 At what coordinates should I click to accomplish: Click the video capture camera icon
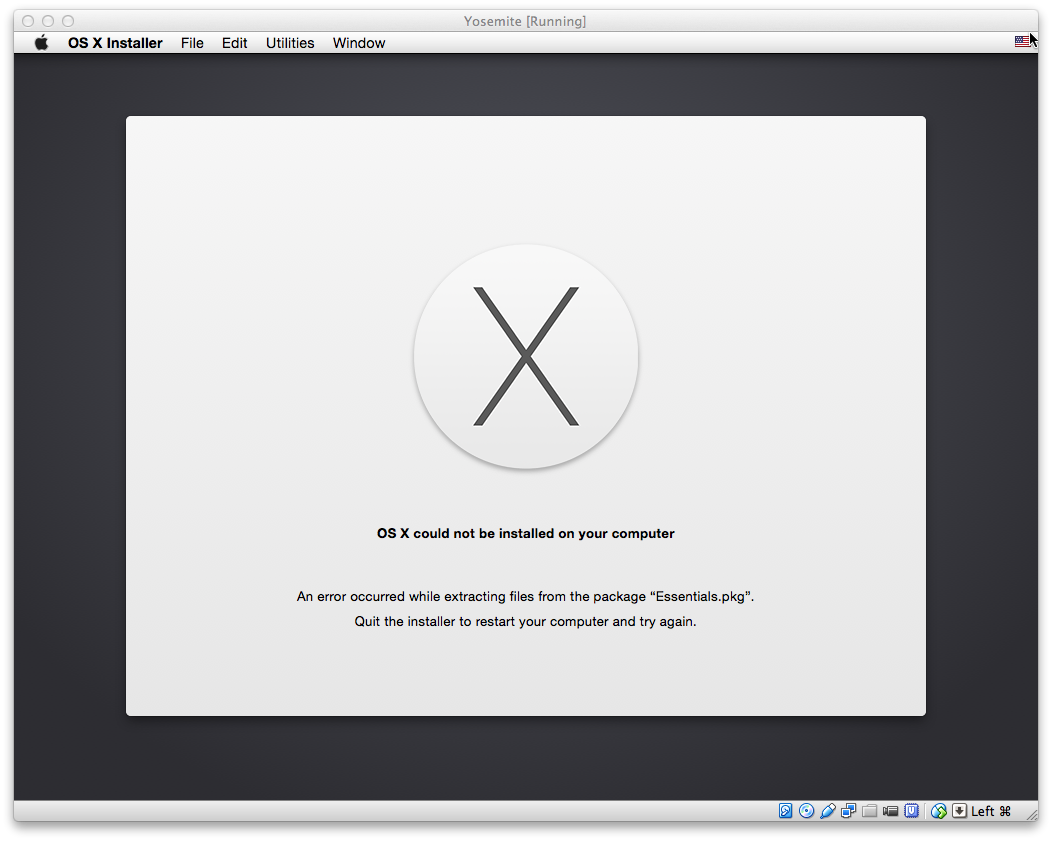[890, 811]
